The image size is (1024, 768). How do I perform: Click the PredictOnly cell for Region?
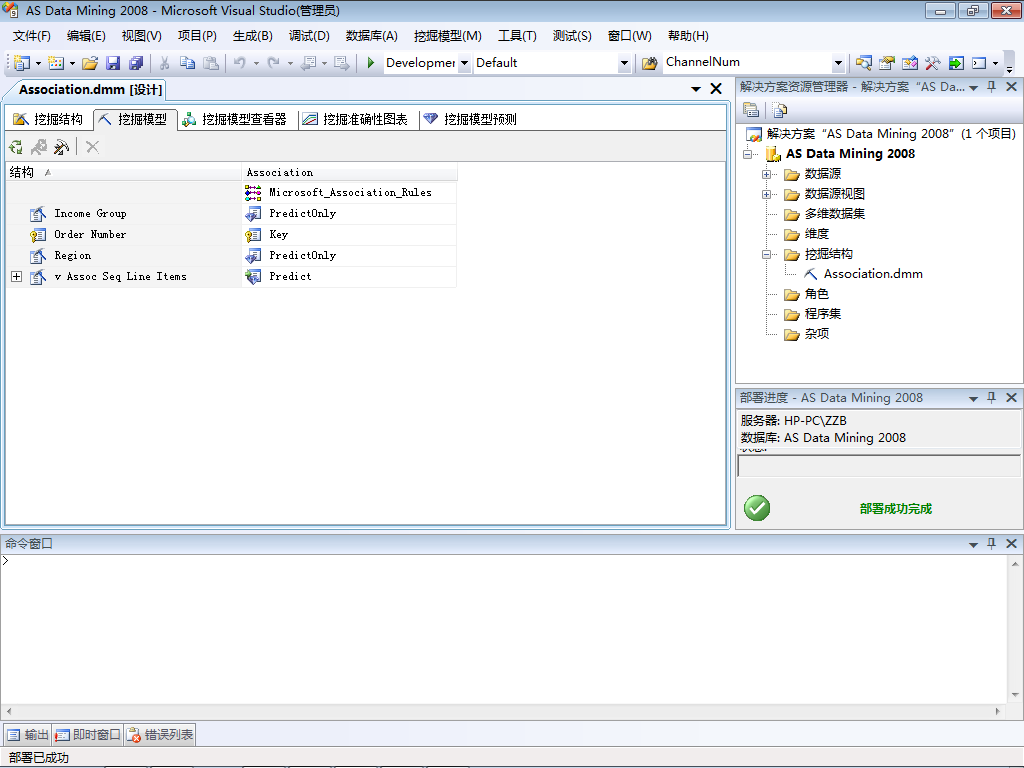point(349,255)
